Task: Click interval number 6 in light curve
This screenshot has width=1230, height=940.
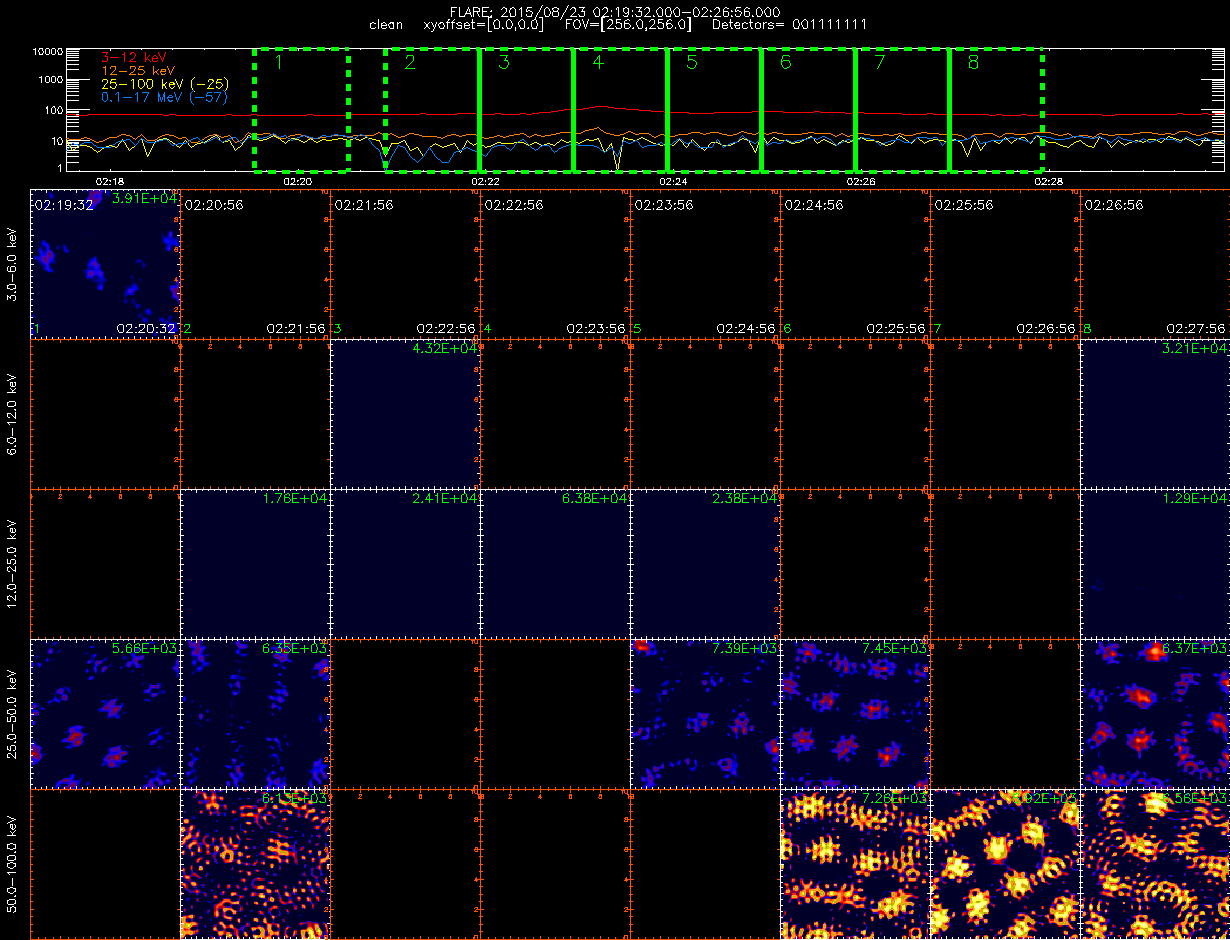Action: (786, 62)
